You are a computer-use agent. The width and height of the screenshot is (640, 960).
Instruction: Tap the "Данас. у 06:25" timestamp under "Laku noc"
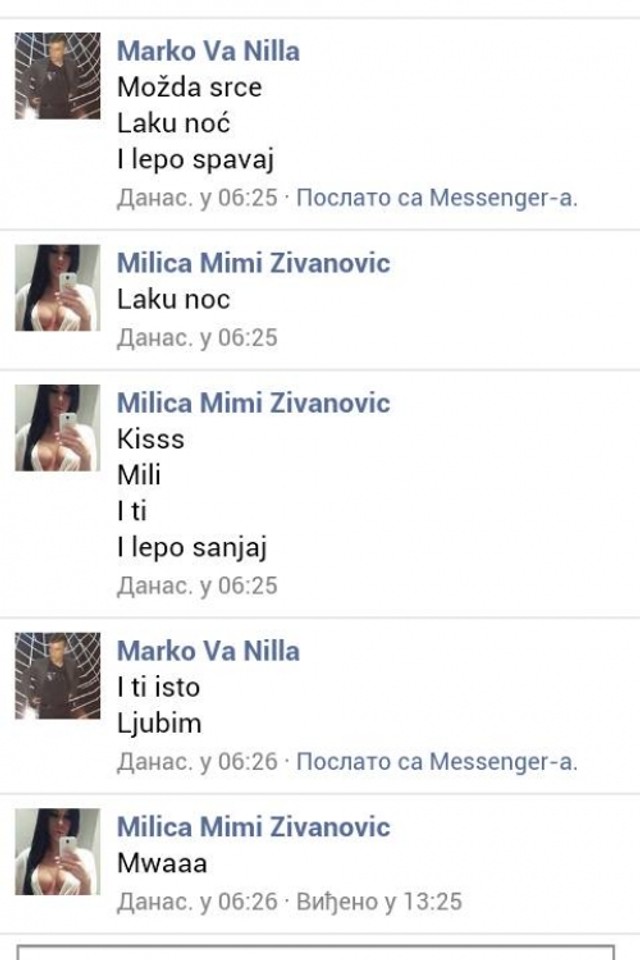tap(197, 338)
